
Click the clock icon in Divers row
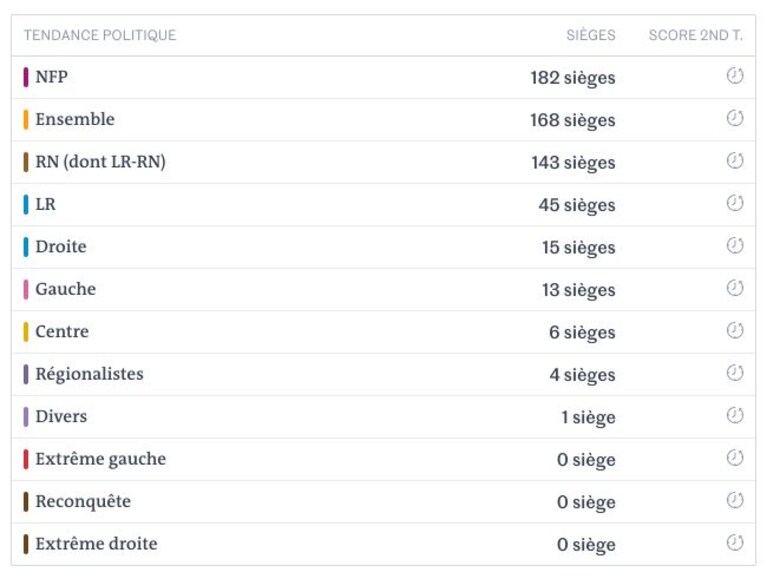click(735, 416)
